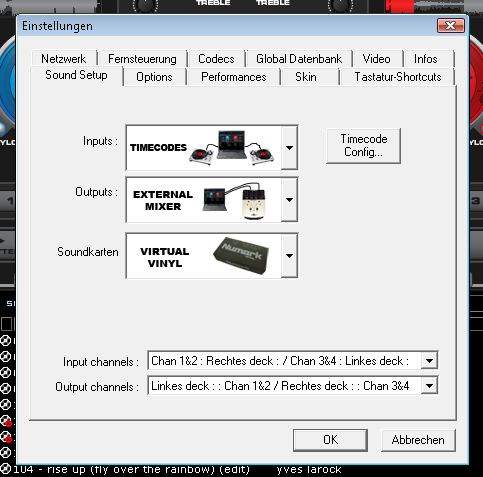Image resolution: width=483 pixels, height=477 pixels.
Task: Click the Numark Virtual Vinyl soundcard image
Action: [x=241, y=256]
